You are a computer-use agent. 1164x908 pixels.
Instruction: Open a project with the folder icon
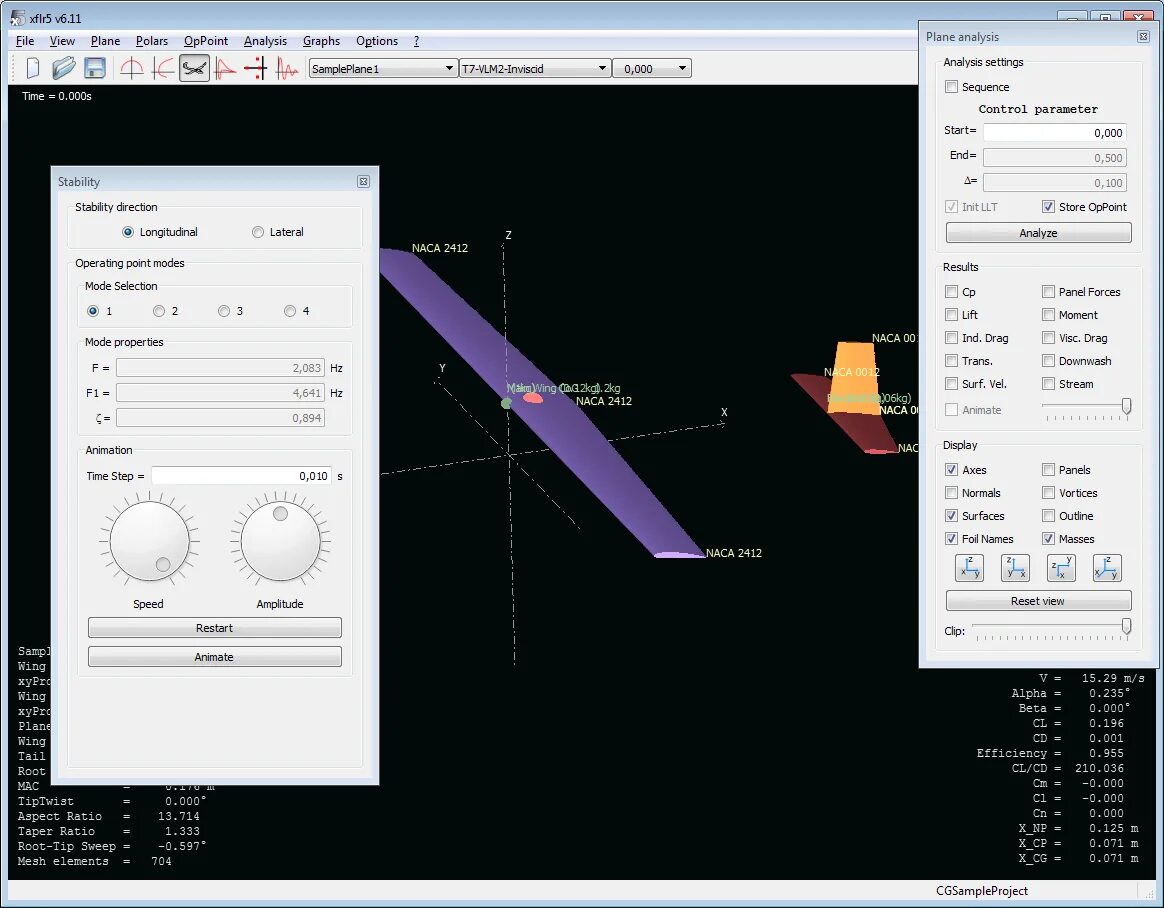pos(63,68)
